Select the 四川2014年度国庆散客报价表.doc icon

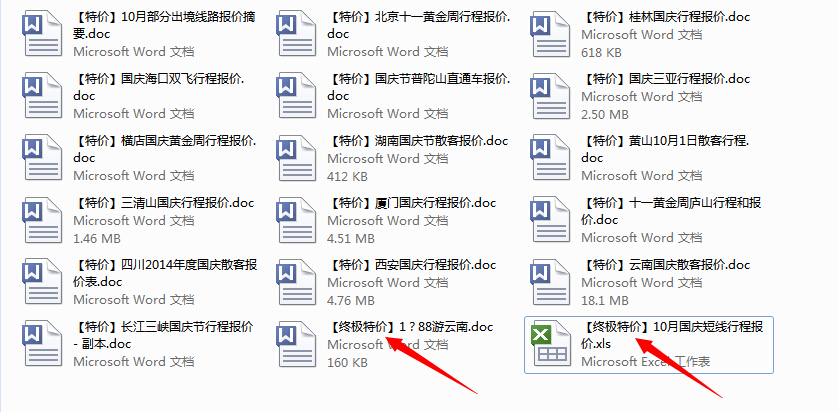click(x=42, y=281)
